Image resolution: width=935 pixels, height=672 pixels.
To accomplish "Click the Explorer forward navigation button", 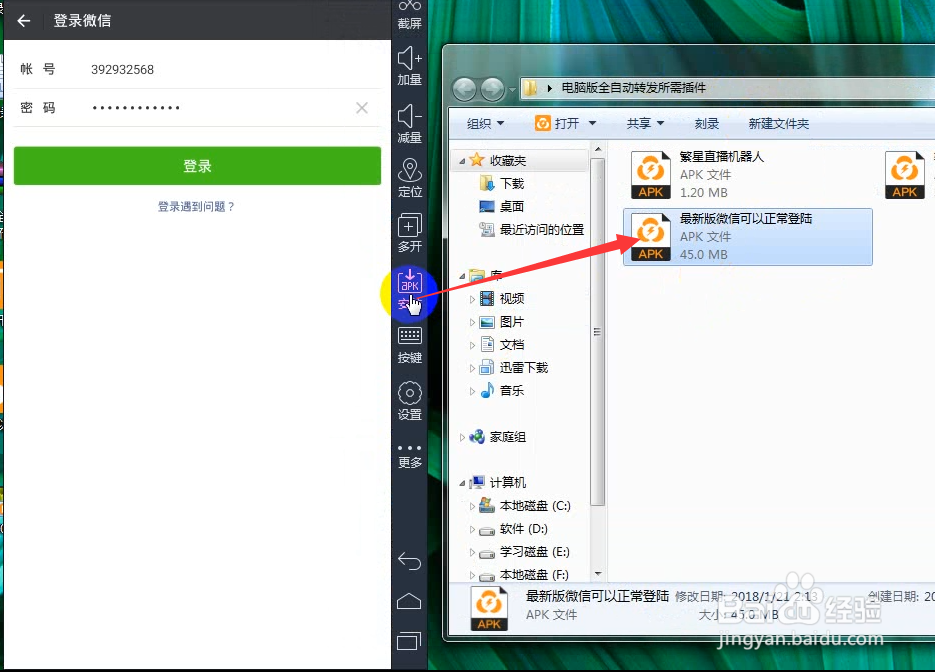I will click(x=492, y=89).
